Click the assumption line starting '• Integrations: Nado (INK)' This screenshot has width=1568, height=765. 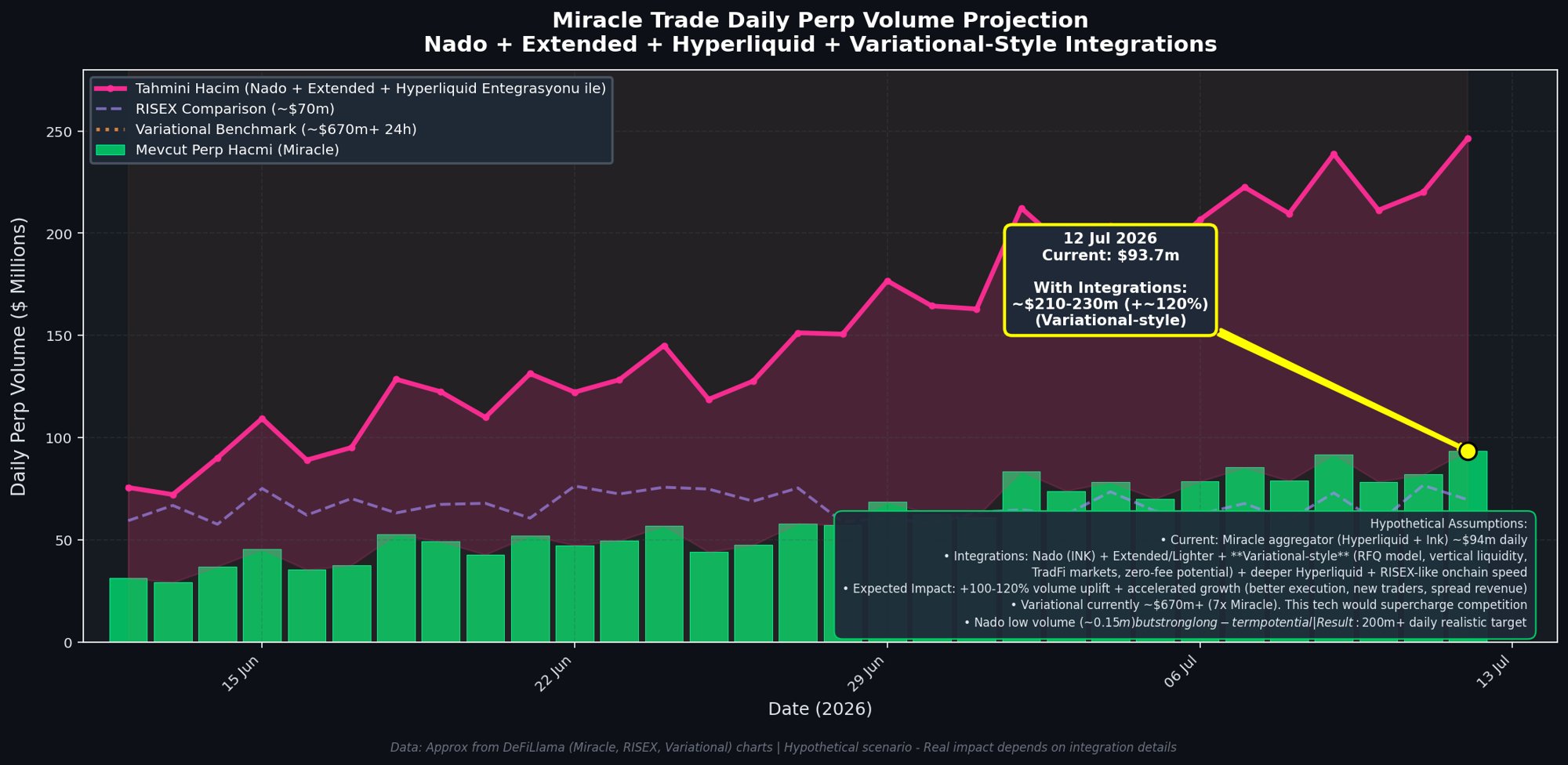pos(1236,557)
